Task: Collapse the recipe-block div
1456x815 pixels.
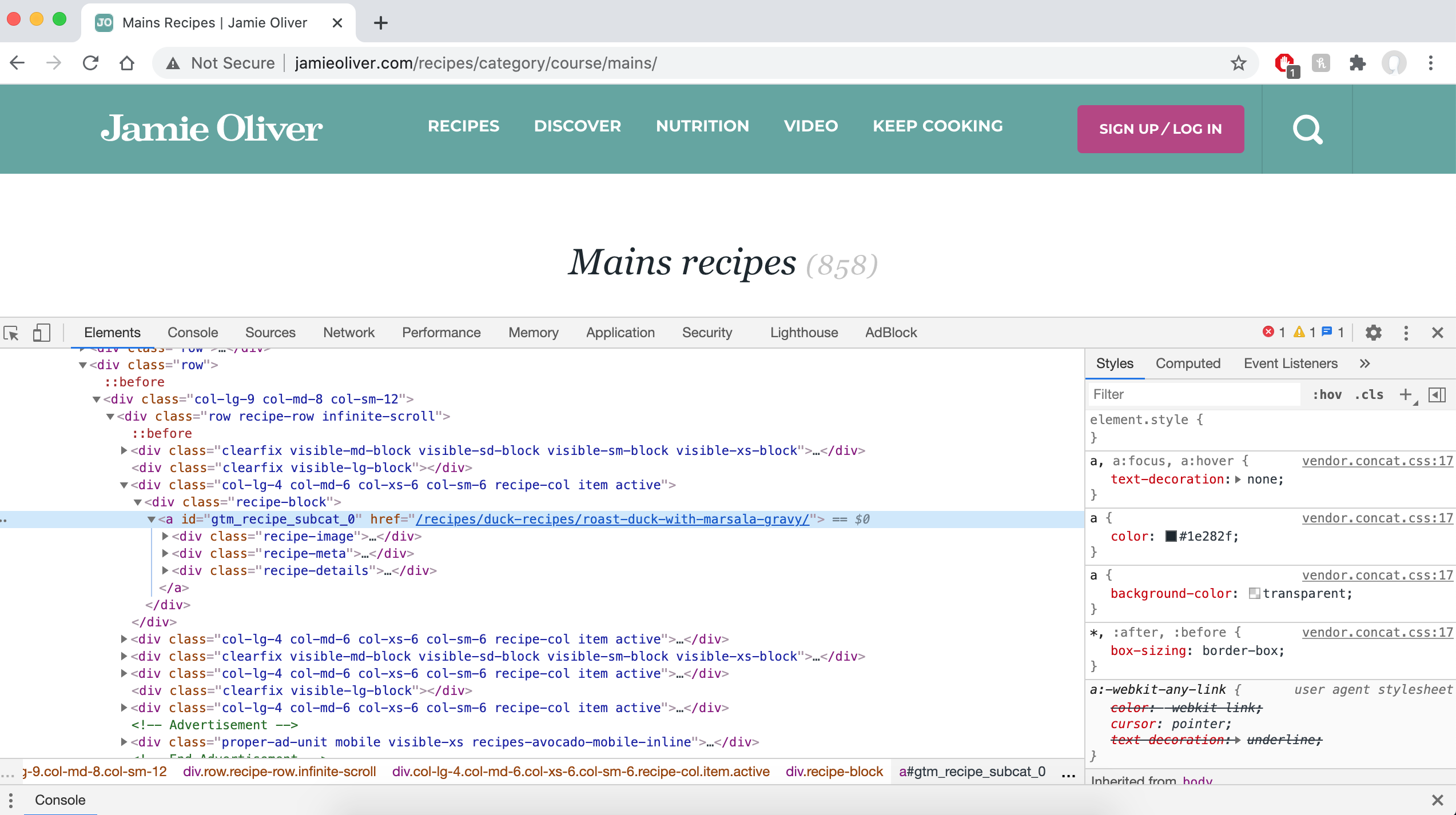Action: pos(138,502)
